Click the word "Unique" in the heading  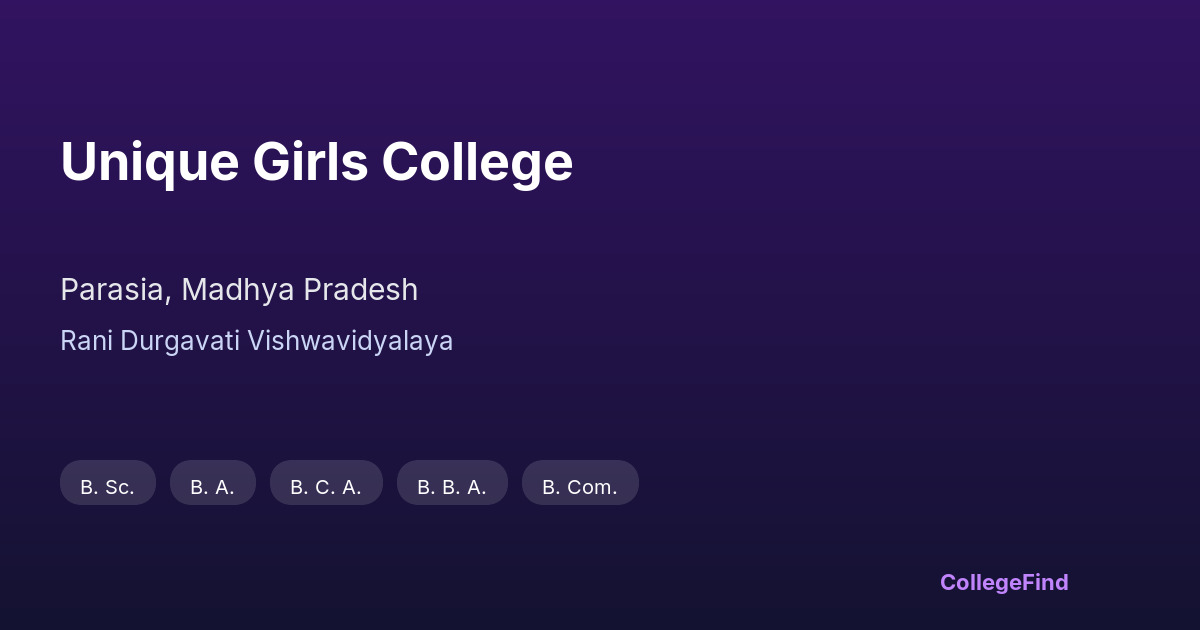click(150, 162)
